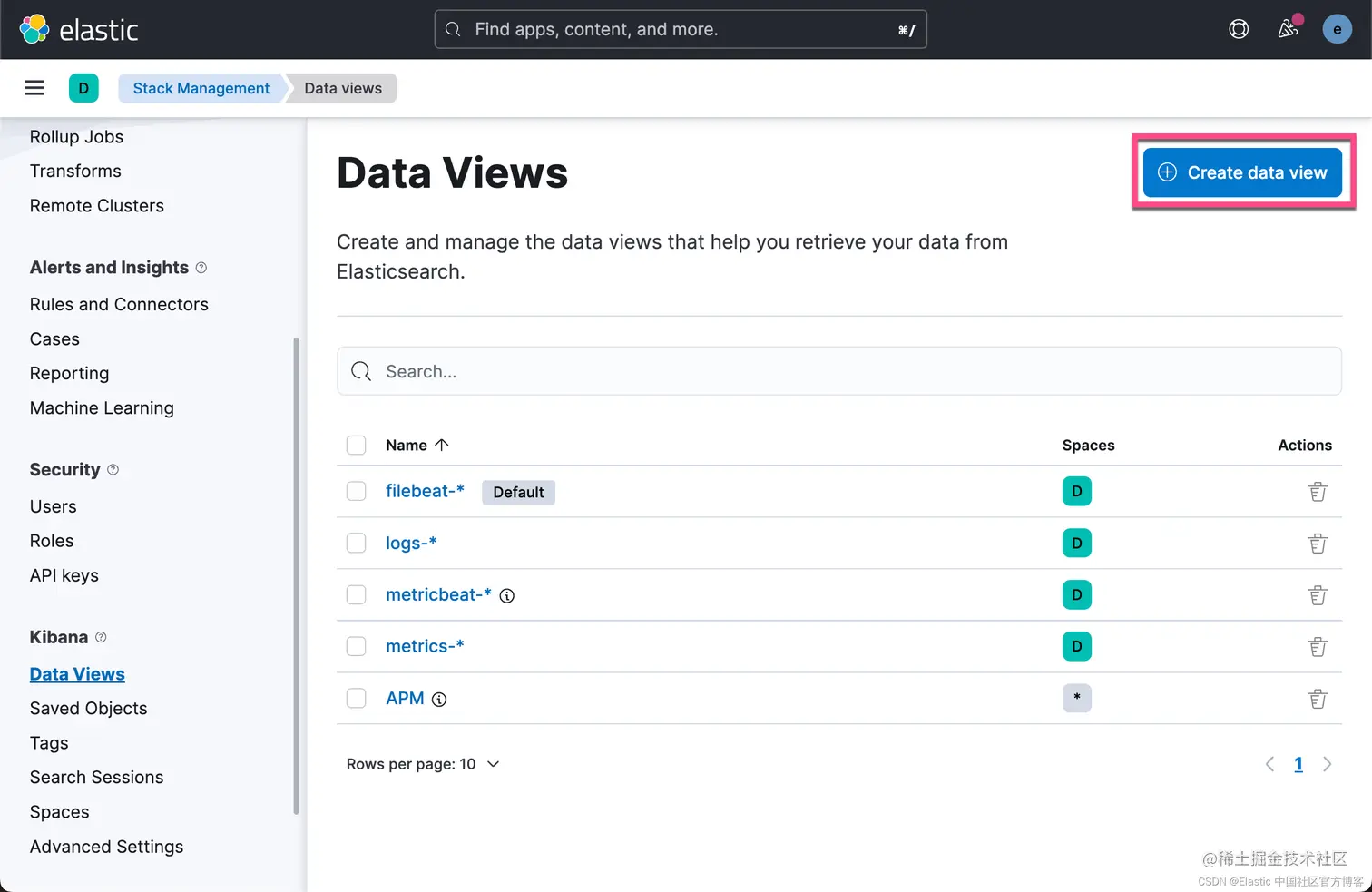Viewport: 1372px width, 892px height.
Task: Sort by Name column arrow
Action: coord(442,445)
